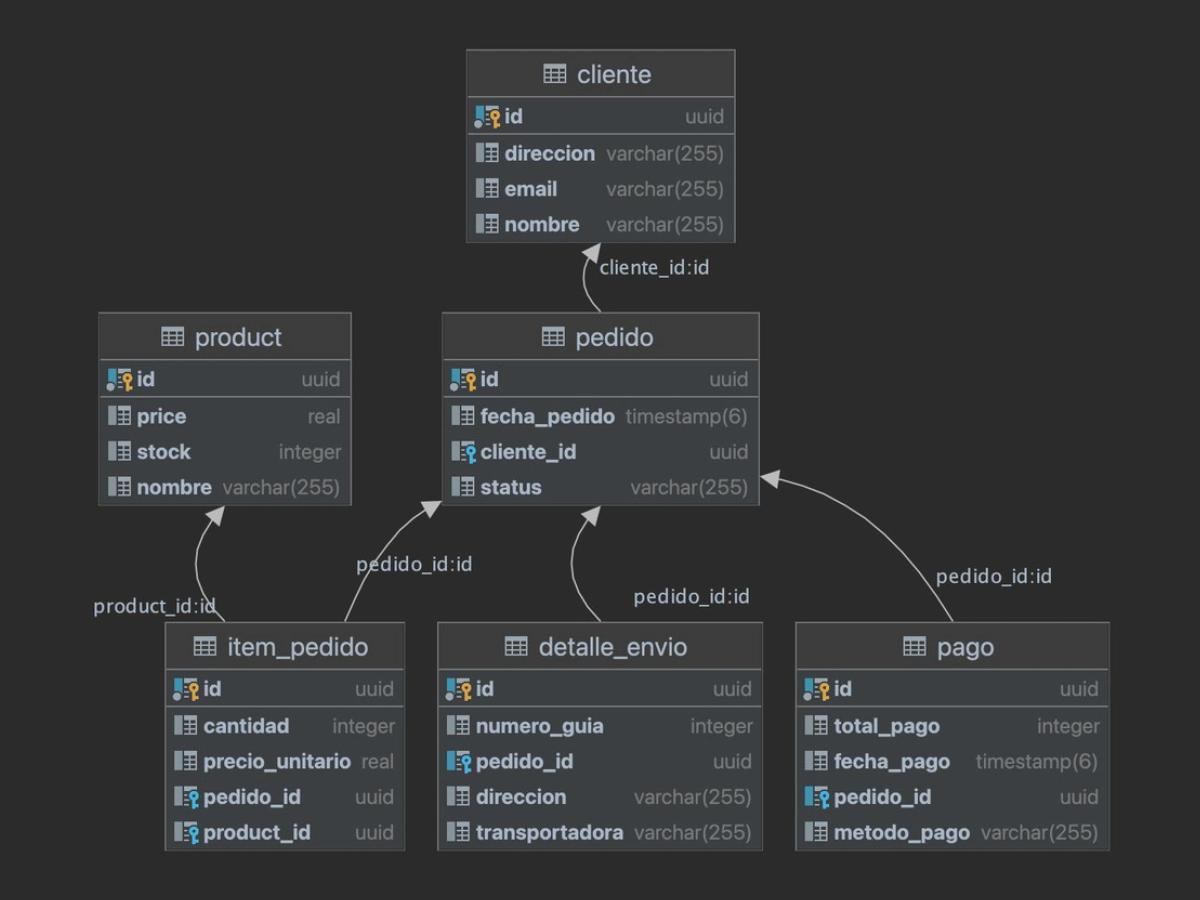Click the column icon next to numero_guia
Image resolution: width=1200 pixels, height=900 pixels.
click(458, 726)
